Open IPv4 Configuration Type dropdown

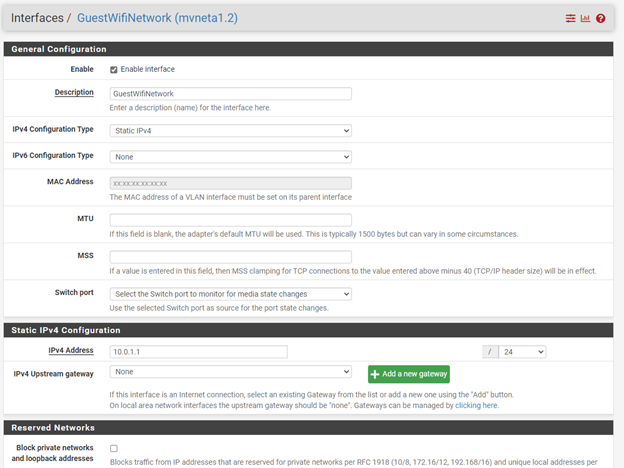230,130
